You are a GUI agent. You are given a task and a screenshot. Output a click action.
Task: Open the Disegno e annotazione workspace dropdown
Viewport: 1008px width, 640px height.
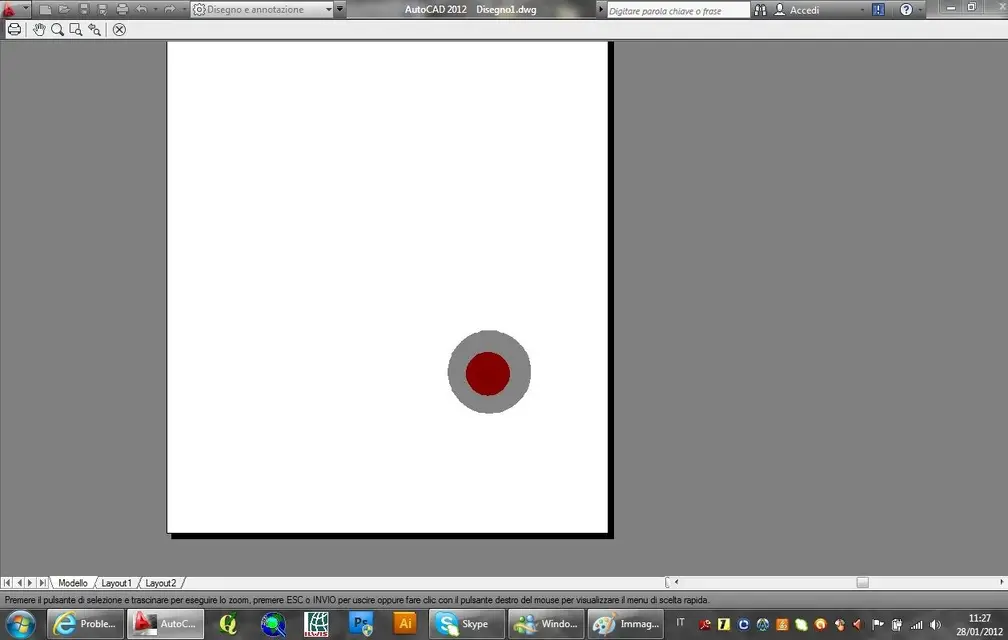pyautogui.click(x=262, y=10)
